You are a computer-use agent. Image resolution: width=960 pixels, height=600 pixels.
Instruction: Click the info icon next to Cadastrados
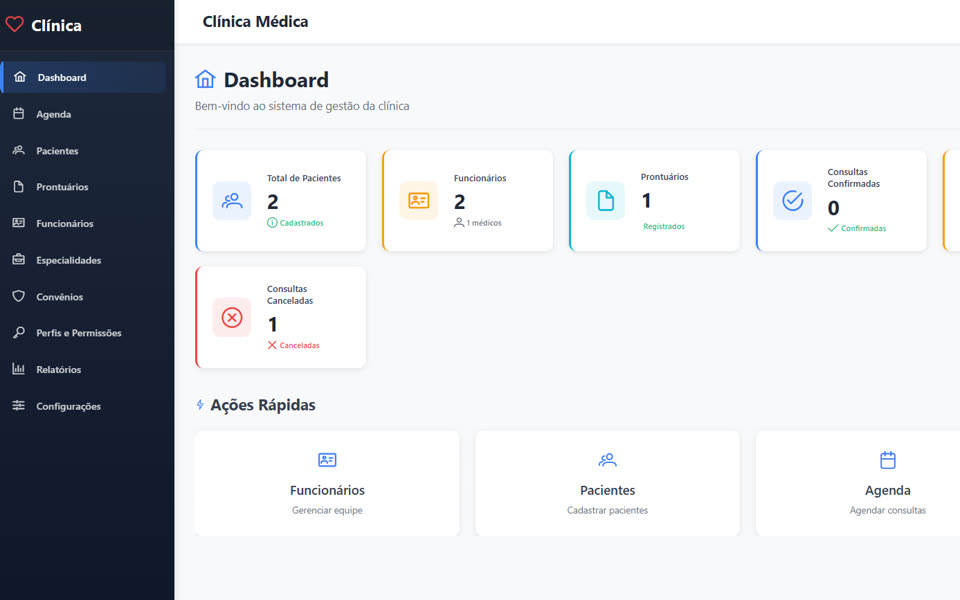pyautogui.click(x=272, y=223)
